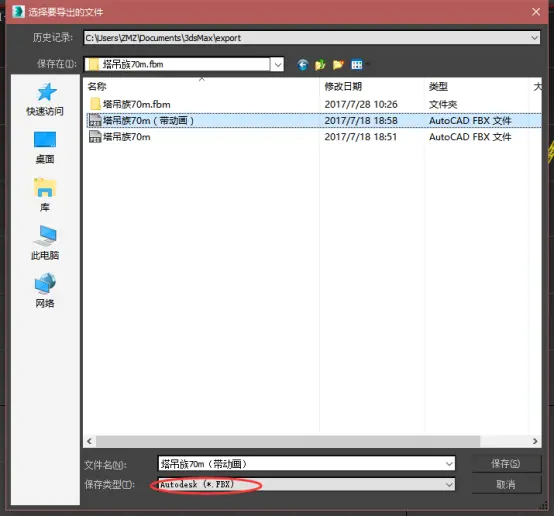Expand the 历史记录 history path dropdown
554x516 pixels.
(x=534, y=38)
